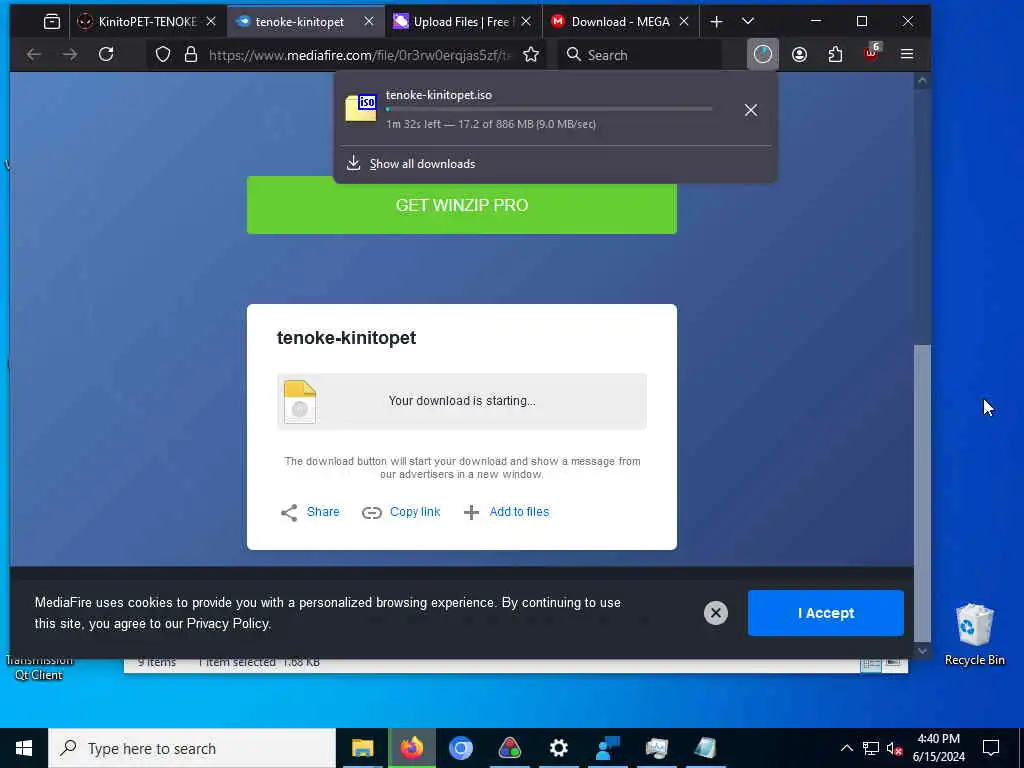Dismiss the cookie notice with X
This screenshot has width=1024, height=768.
[x=716, y=613]
